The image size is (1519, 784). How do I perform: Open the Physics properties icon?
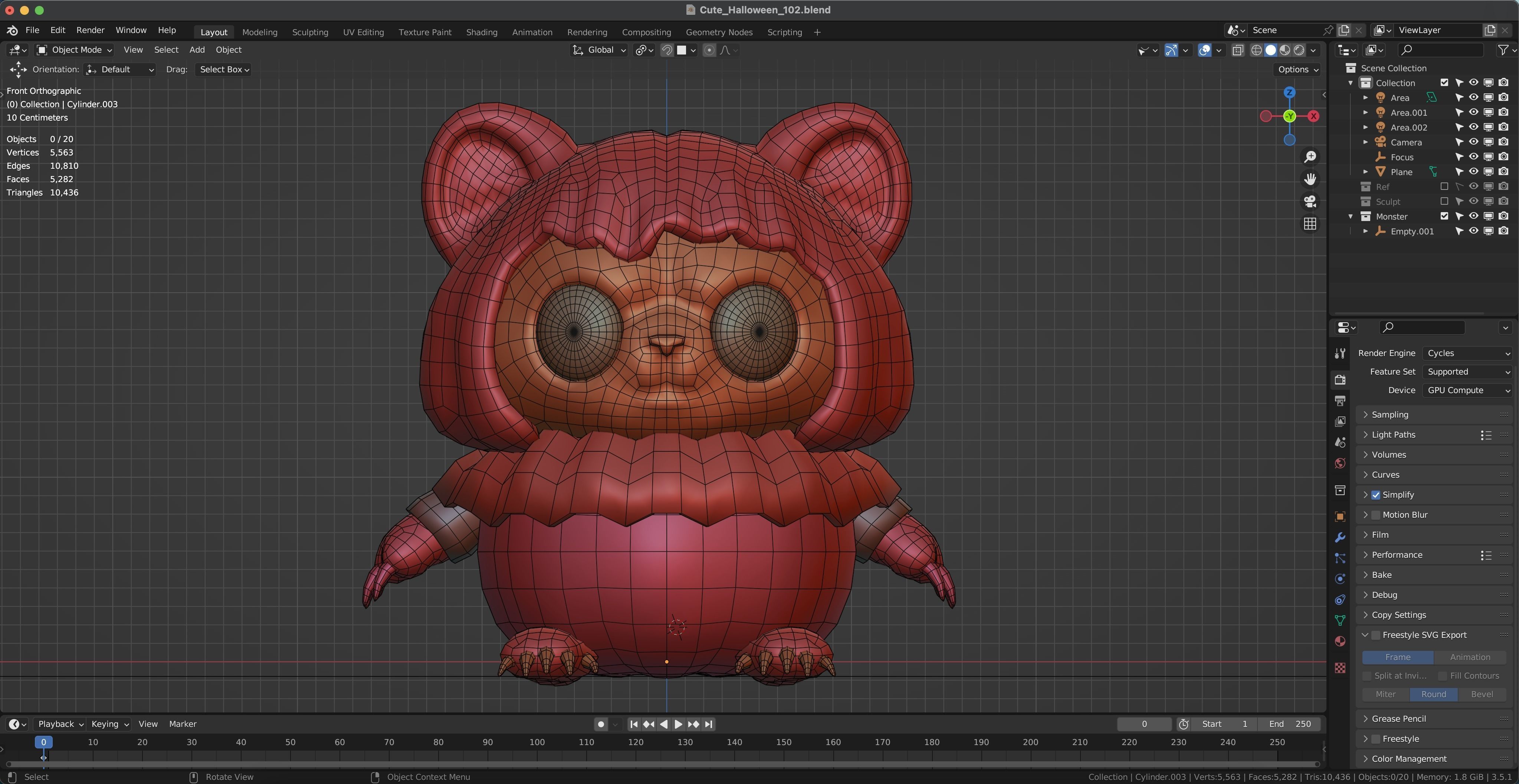click(x=1340, y=579)
